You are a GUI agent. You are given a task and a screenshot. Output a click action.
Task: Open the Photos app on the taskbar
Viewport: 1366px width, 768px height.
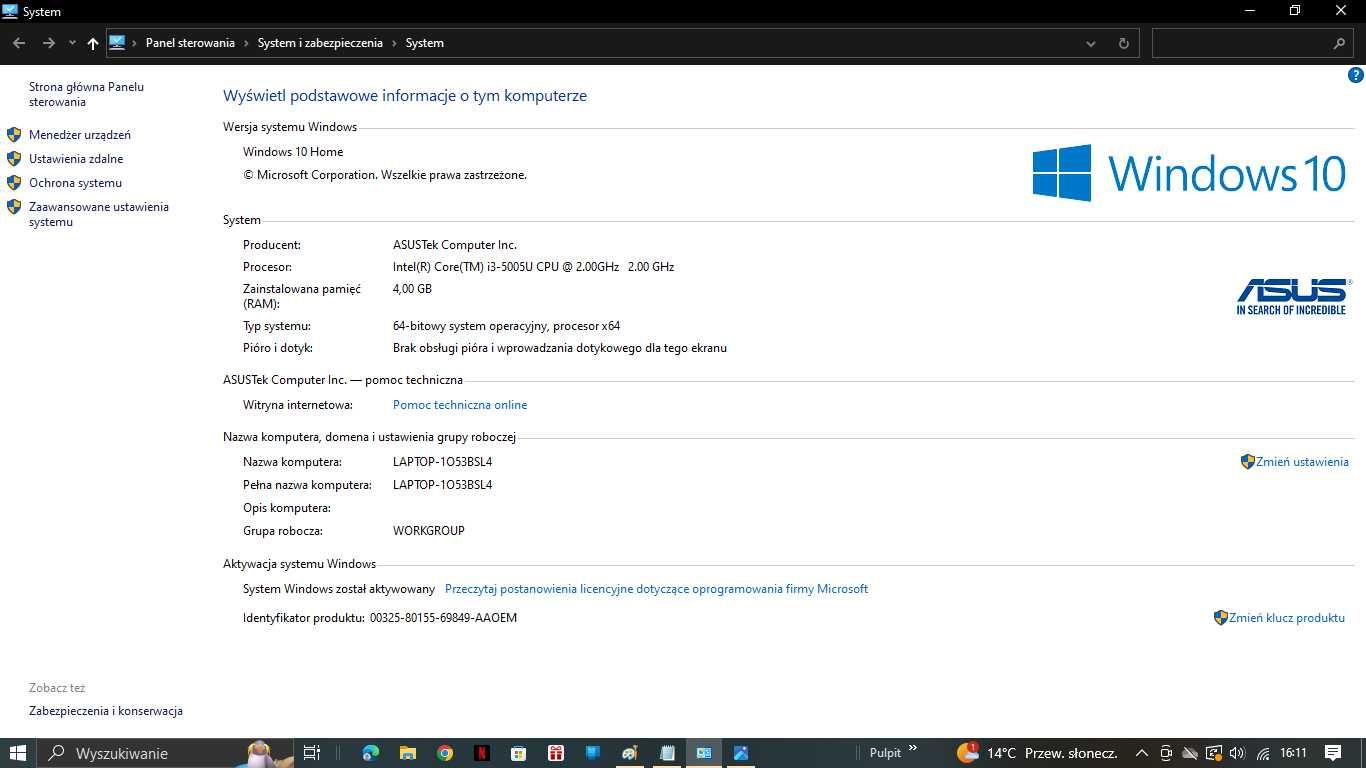(741, 753)
